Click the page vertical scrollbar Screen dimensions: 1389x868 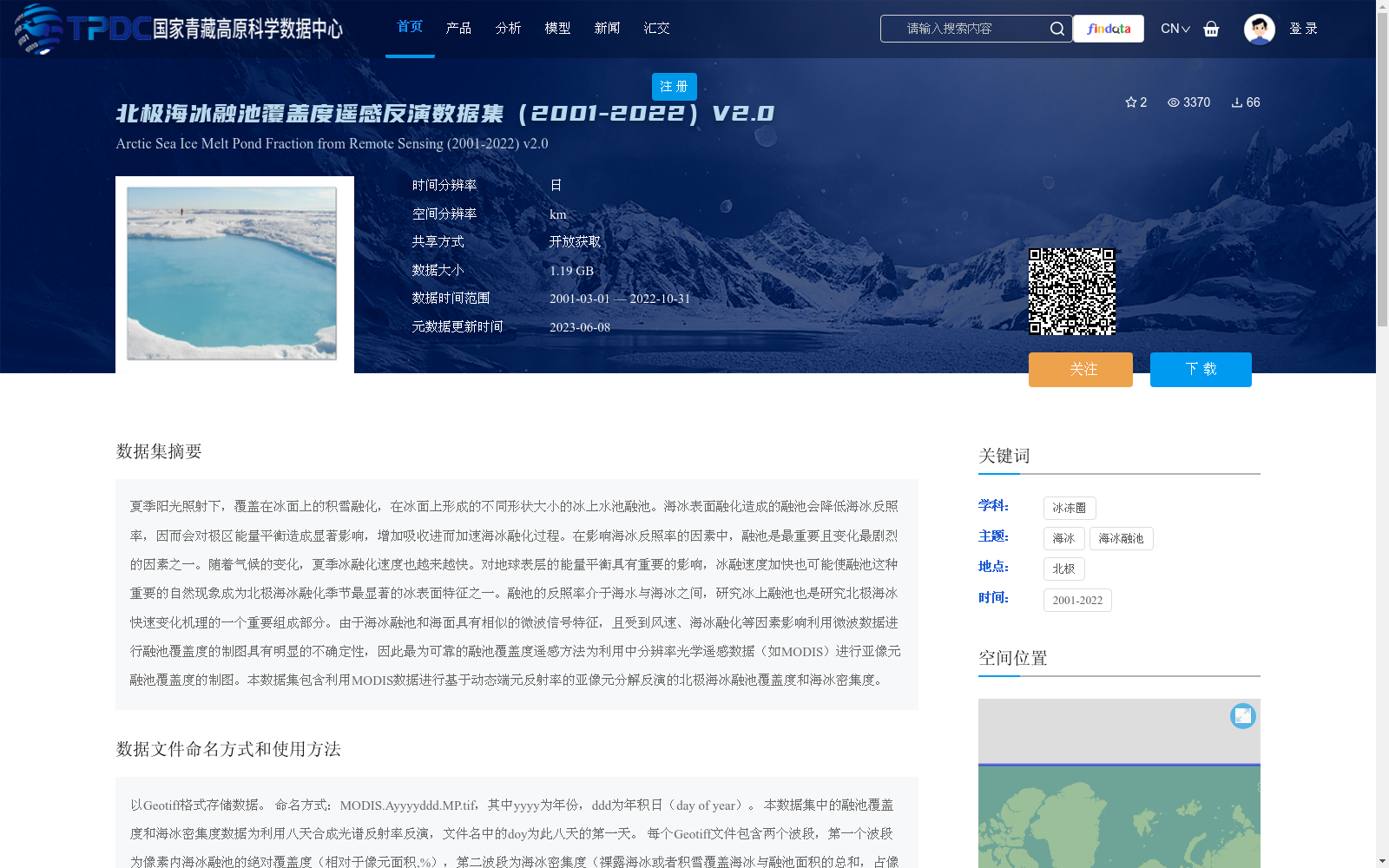click(1382, 169)
